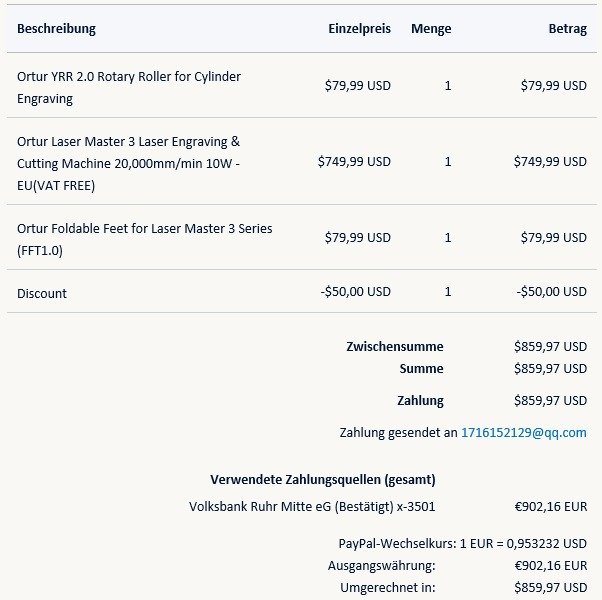Image resolution: width=602 pixels, height=600 pixels.
Task: Click the Zwischensumme label
Action: coord(394,347)
